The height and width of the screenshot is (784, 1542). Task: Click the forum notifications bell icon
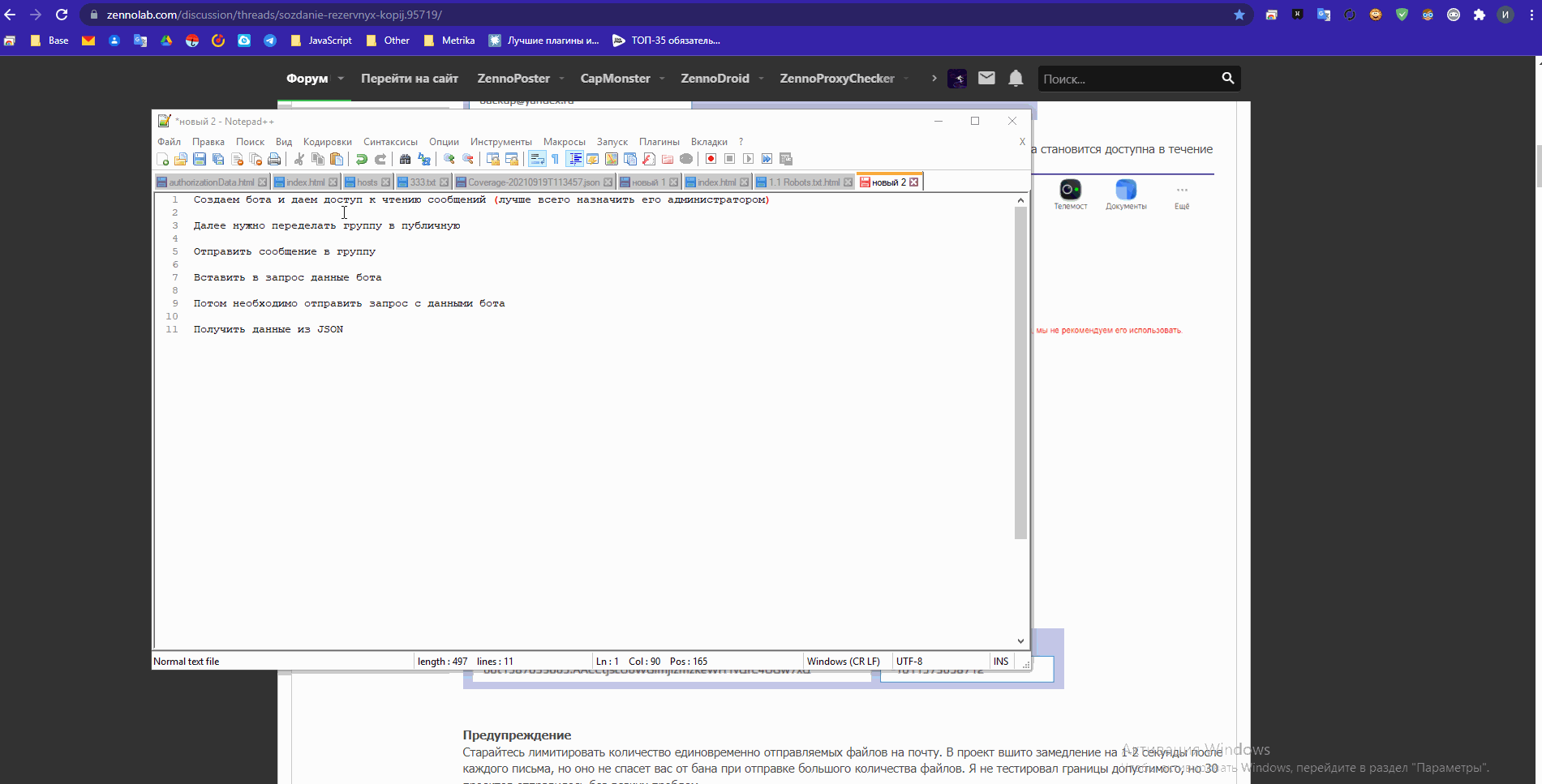click(1016, 78)
